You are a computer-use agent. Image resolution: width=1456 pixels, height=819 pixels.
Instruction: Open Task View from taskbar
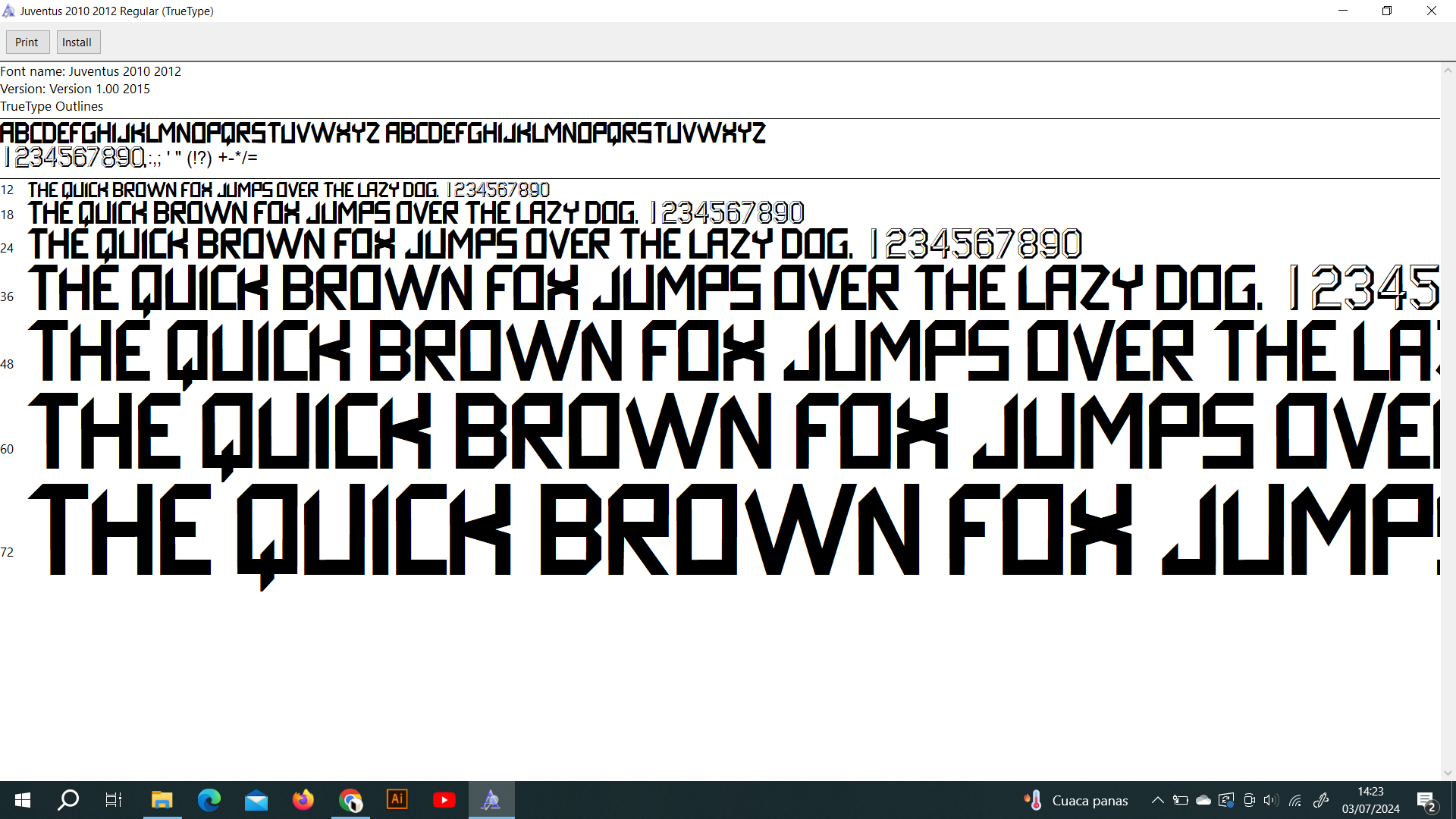coord(114,800)
